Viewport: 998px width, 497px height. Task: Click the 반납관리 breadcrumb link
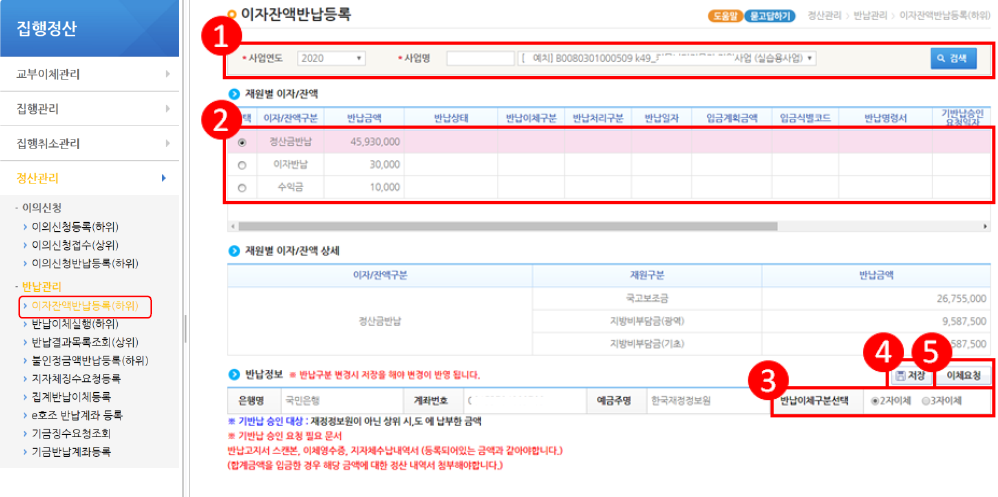click(x=870, y=15)
